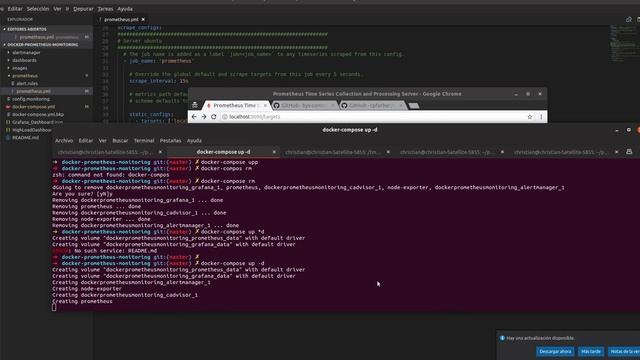Click the EXPLORADOR panel title
Viewport: 640px width, 360px height.
coord(20,19)
